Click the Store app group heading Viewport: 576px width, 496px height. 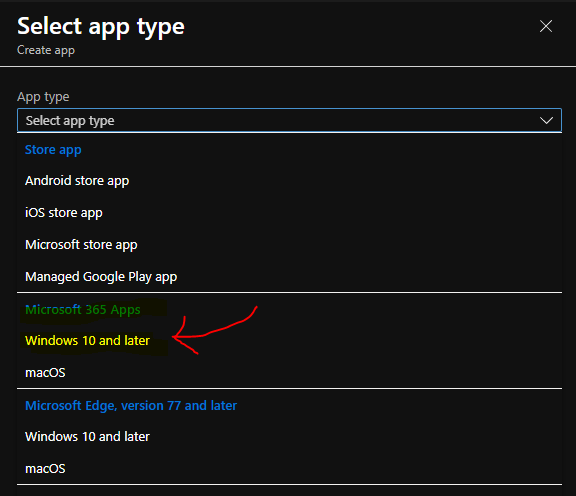click(x=53, y=150)
